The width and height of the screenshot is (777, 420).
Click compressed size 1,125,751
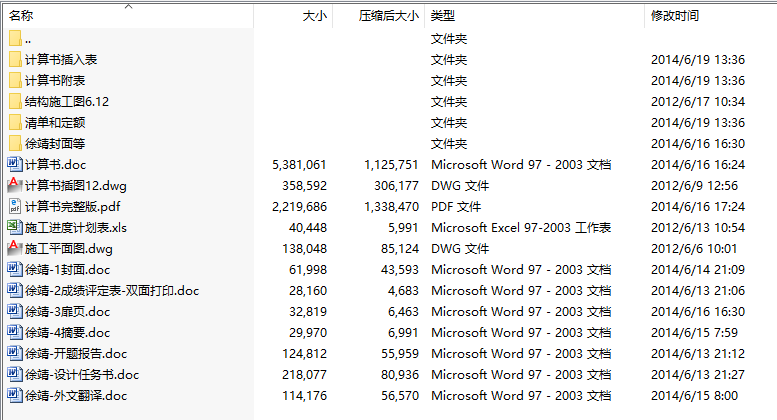[x=391, y=164]
